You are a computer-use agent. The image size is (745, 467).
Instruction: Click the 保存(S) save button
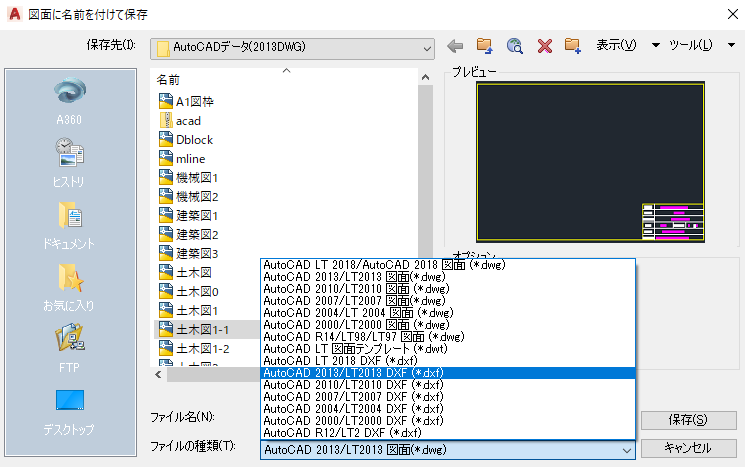pos(688,420)
